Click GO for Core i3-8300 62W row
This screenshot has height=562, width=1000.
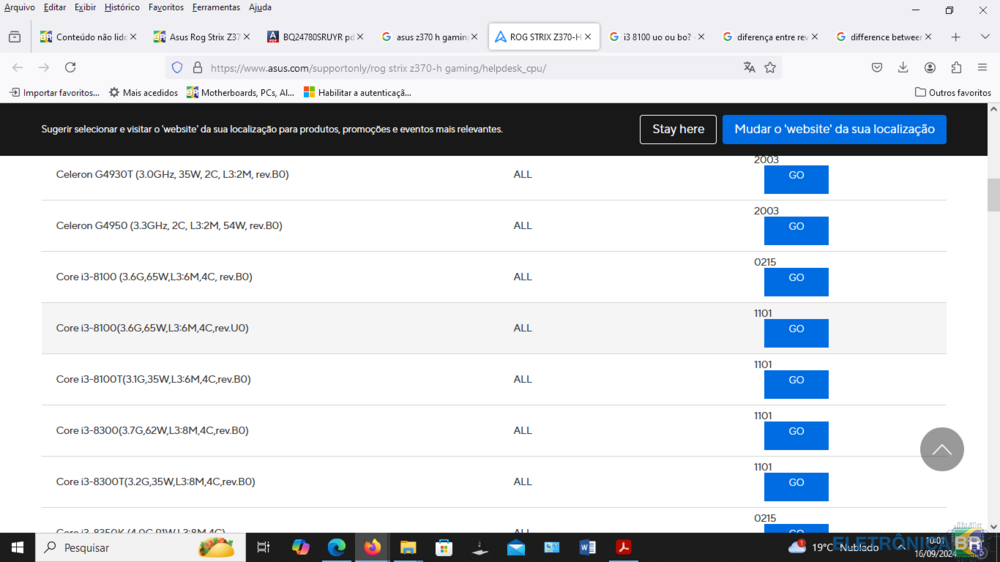click(796, 435)
